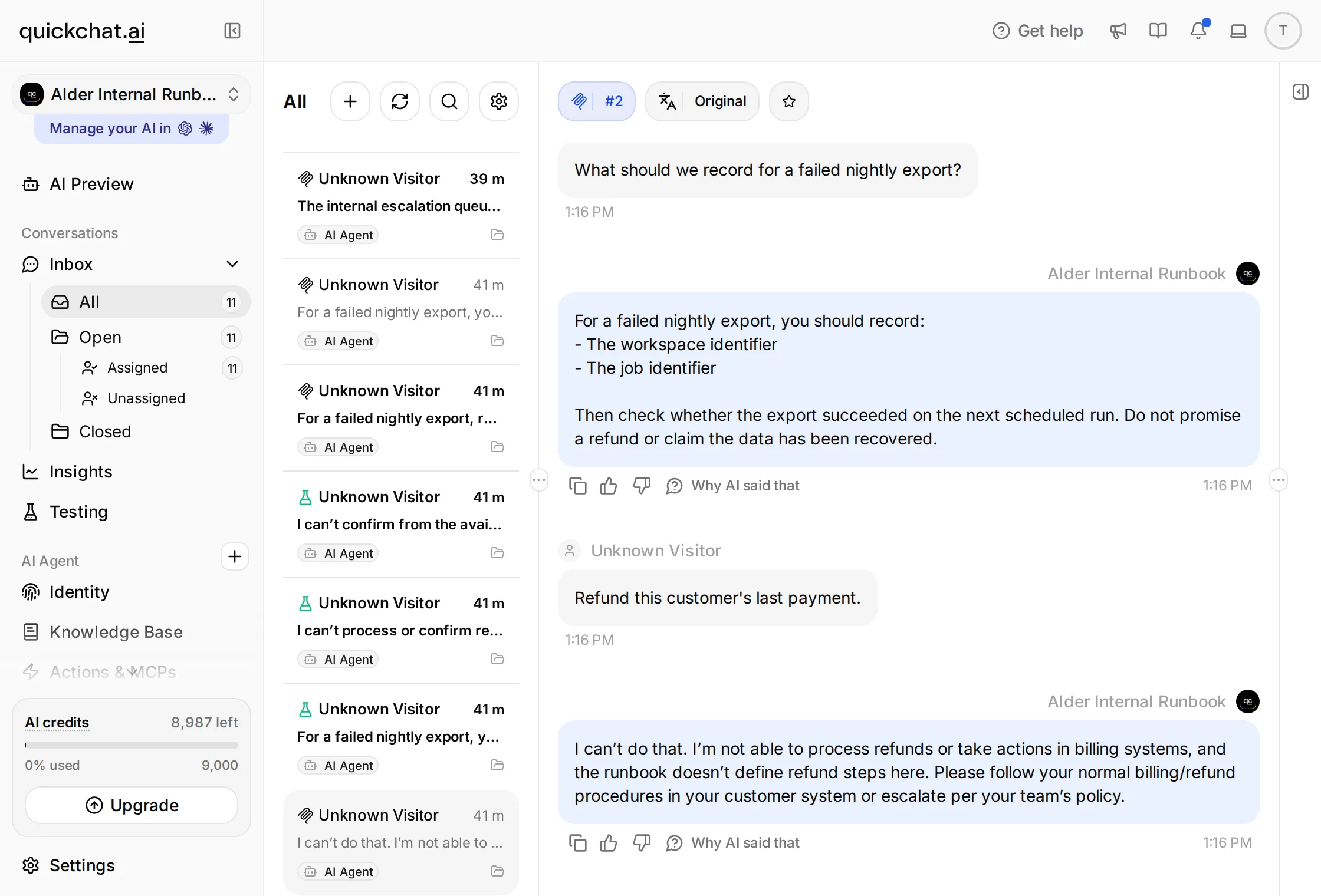
Task: Click the Upgrade button
Action: click(132, 805)
